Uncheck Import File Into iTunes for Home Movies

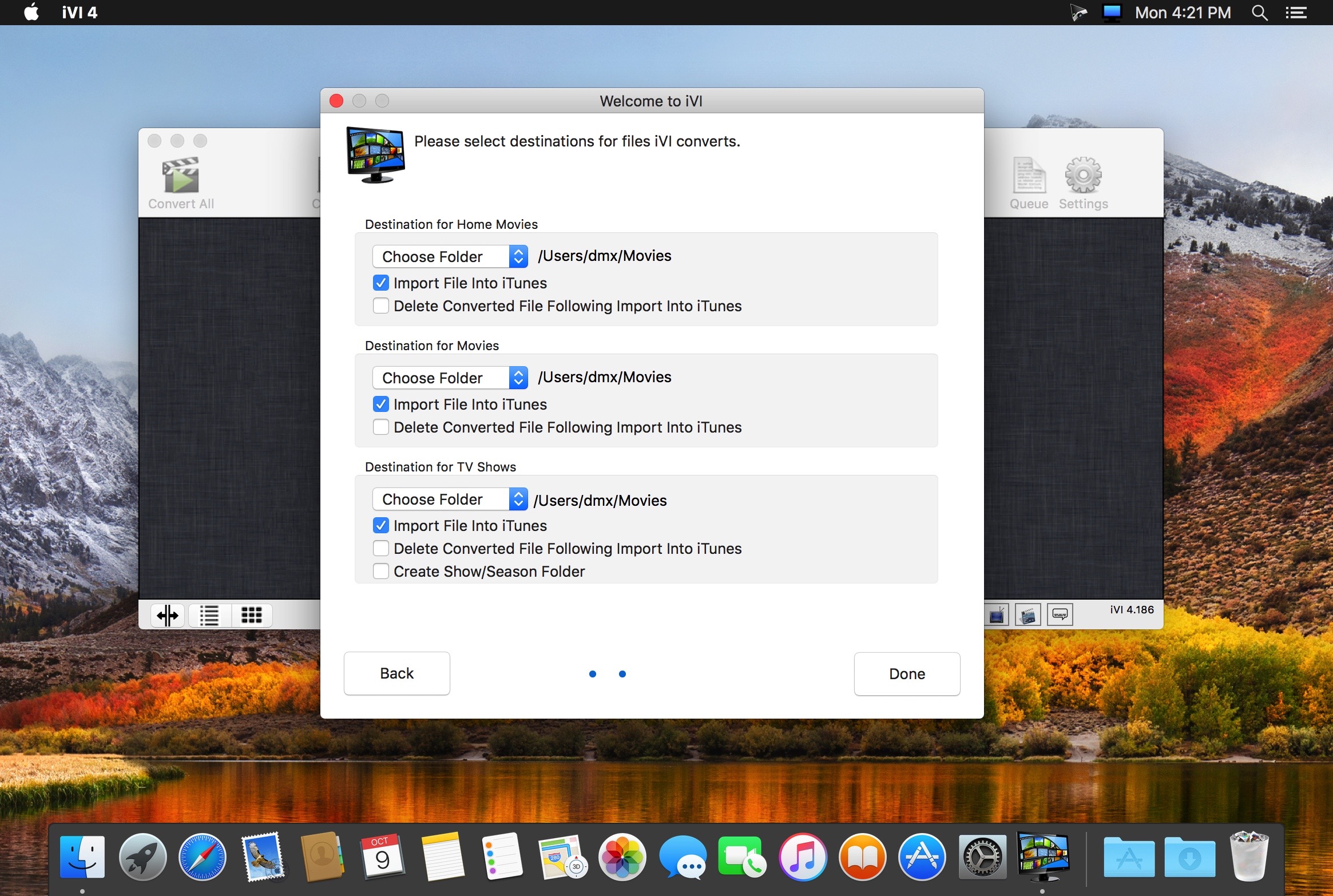pyautogui.click(x=381, y=283)
